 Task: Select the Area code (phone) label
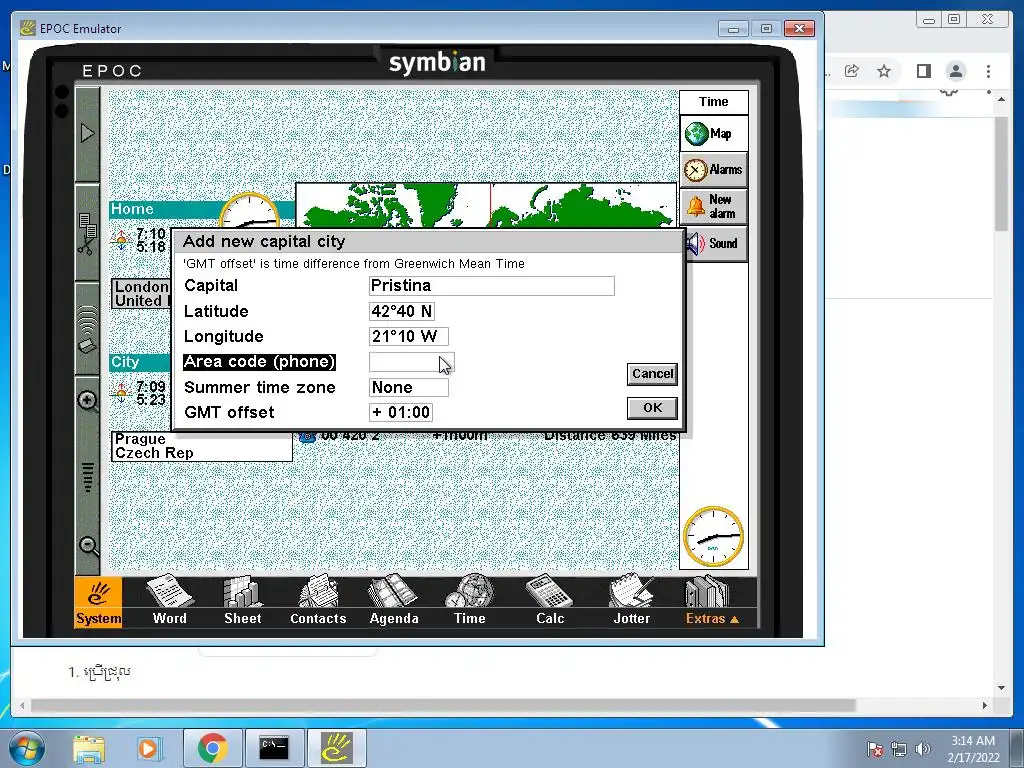click(x=259, y=362)
